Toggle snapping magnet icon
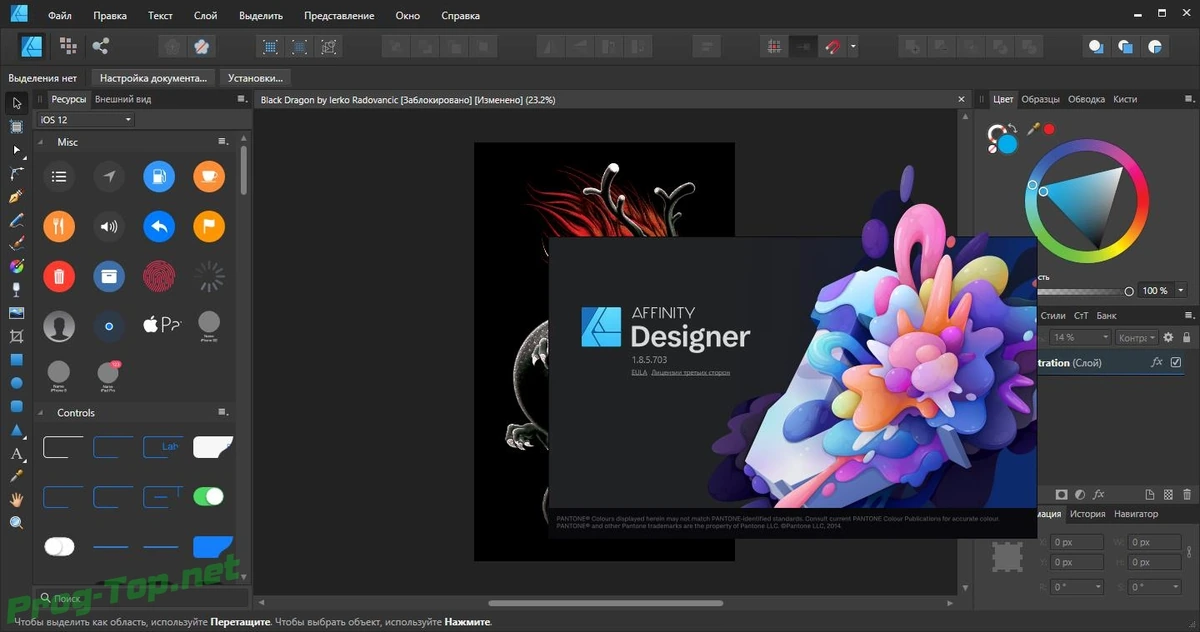1200x632 pixels. [832, 46]
